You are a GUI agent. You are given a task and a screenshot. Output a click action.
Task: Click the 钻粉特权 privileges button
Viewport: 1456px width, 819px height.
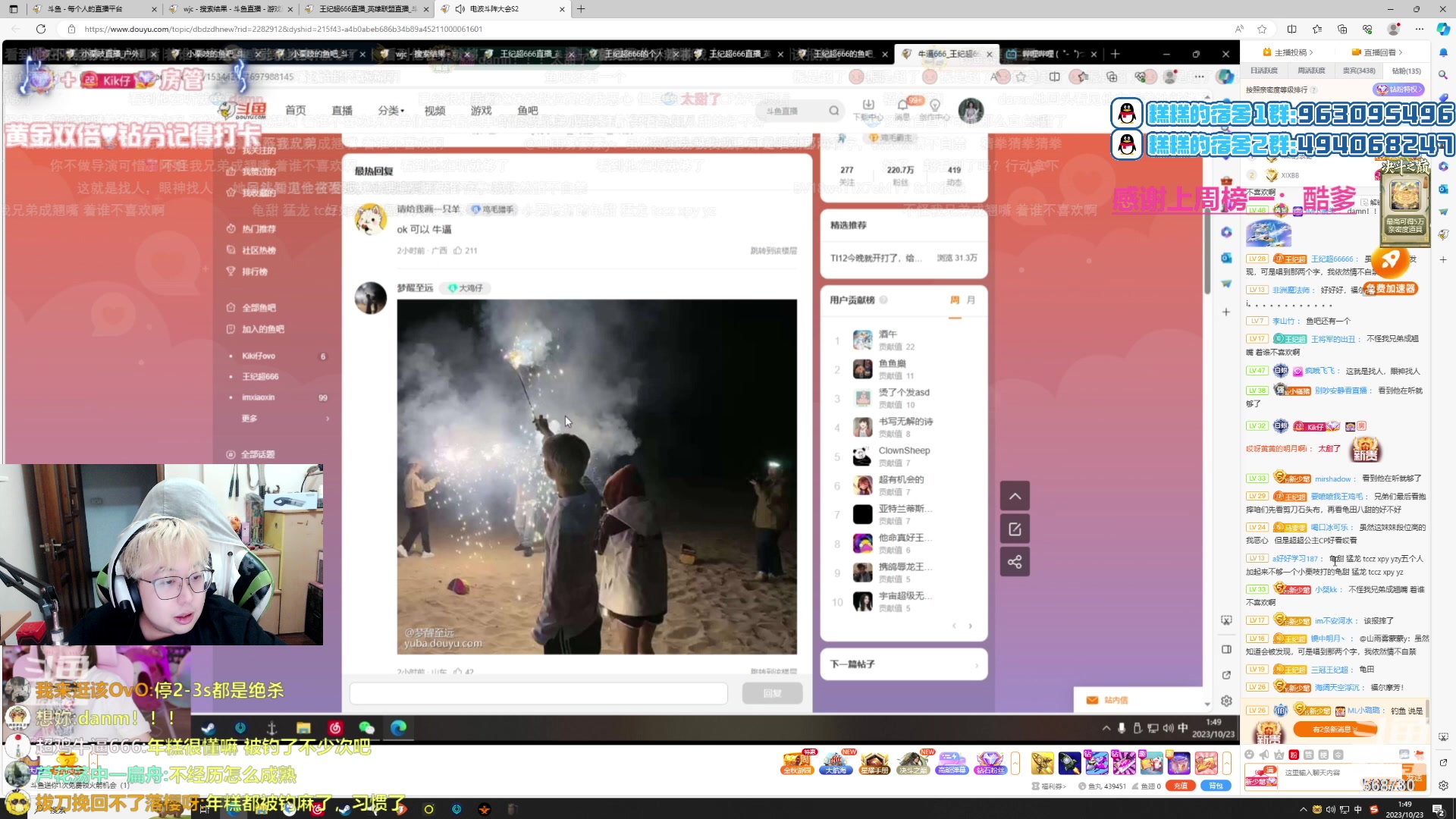(1398, 89)
